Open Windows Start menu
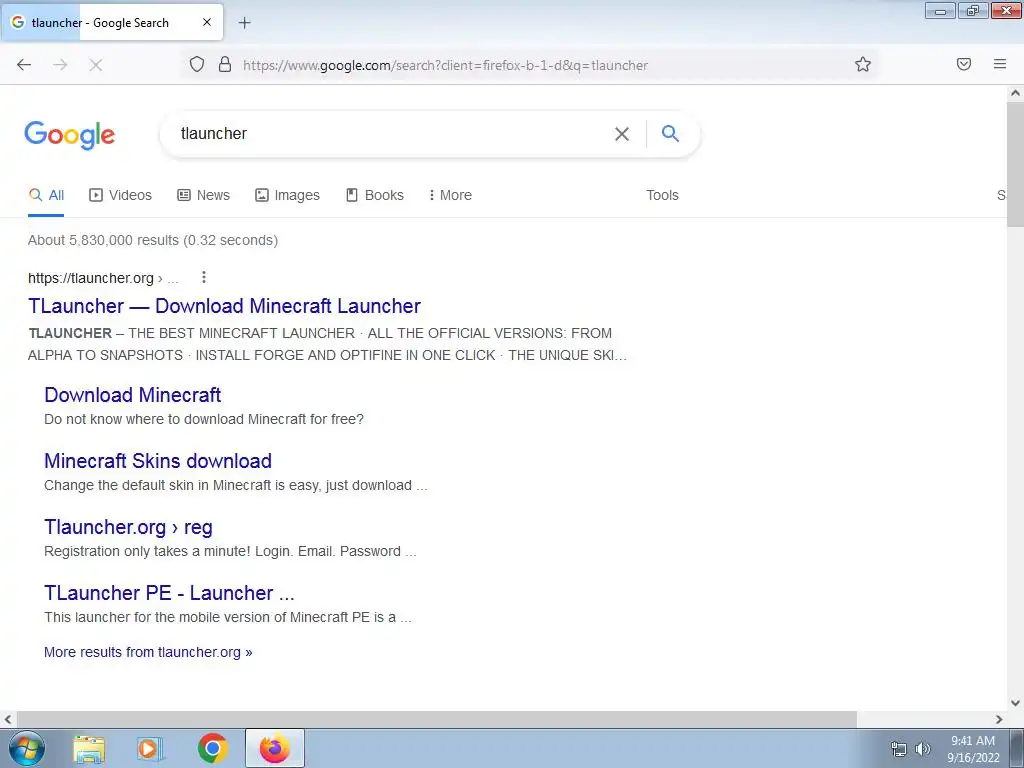 [27, 748]
